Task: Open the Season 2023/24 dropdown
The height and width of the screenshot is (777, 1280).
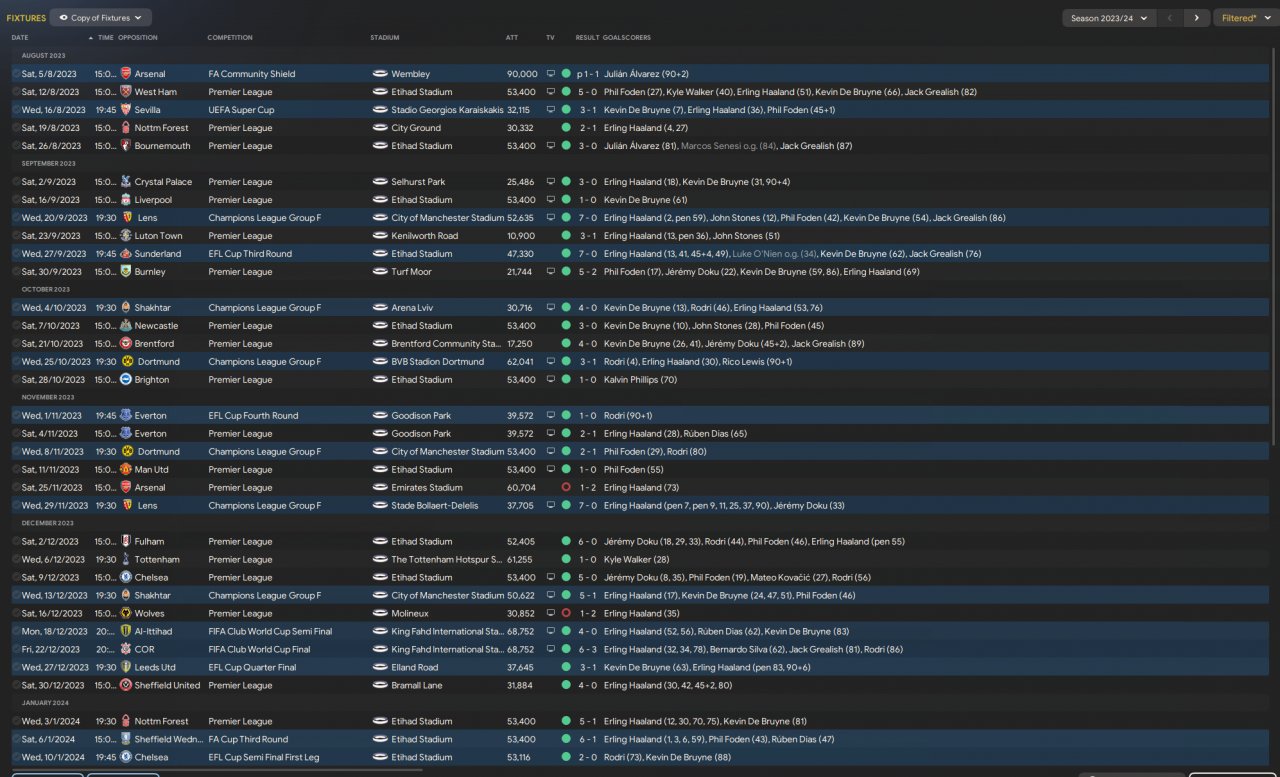Action: click(x=1109, y=18)
